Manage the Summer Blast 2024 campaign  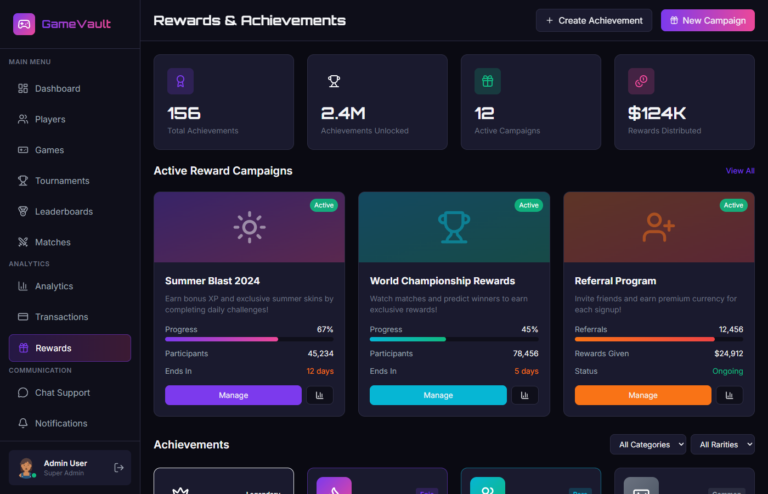233,395
